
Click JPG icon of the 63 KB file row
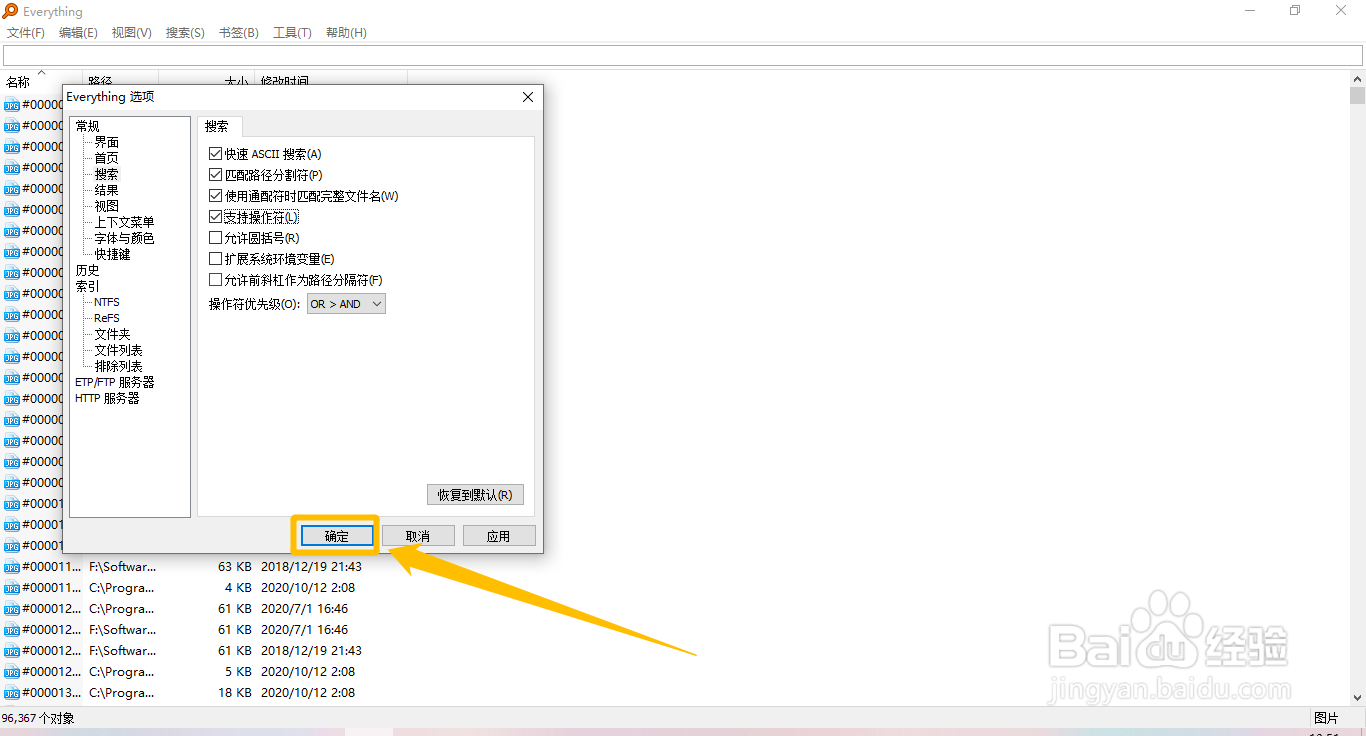click(11, 567)
